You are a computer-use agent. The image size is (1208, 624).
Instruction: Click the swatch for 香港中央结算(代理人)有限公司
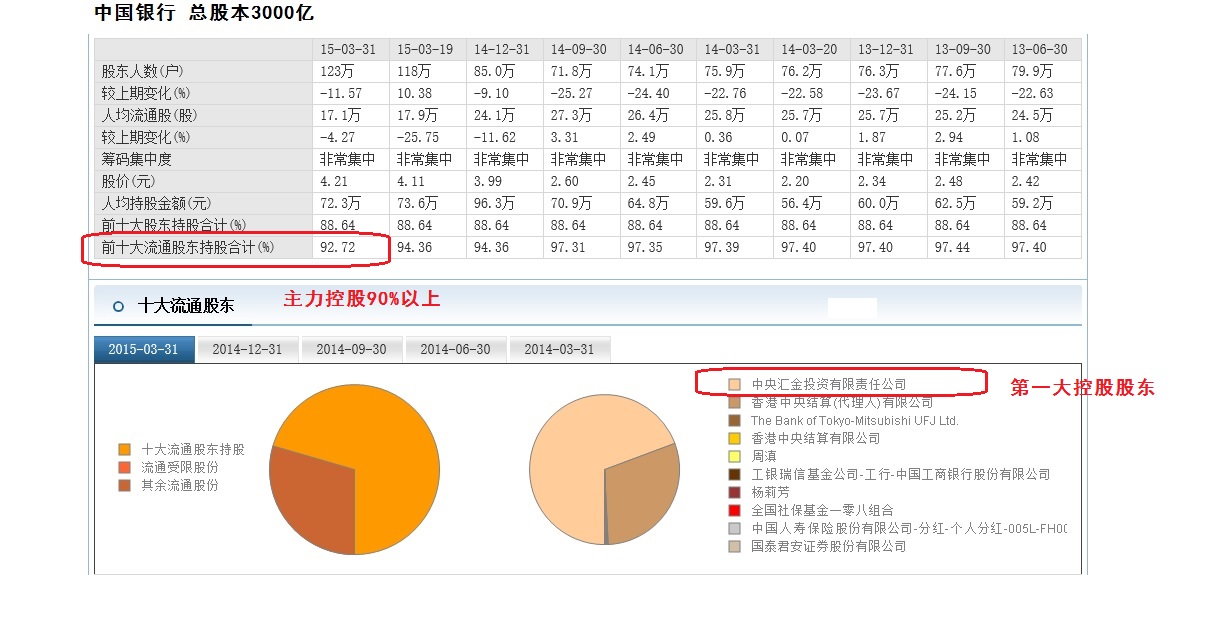735,402
